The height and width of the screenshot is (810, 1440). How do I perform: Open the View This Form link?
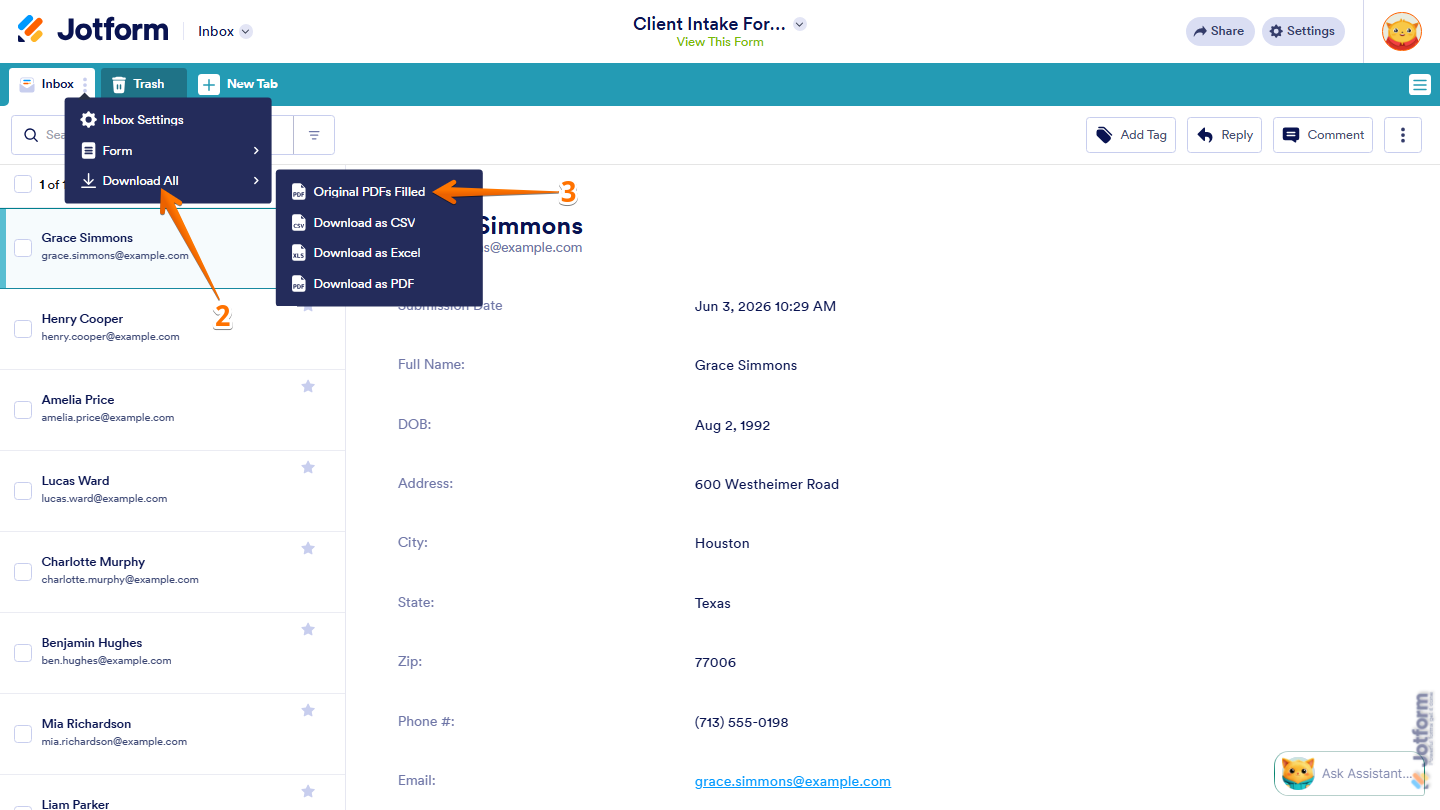point(720,42)
